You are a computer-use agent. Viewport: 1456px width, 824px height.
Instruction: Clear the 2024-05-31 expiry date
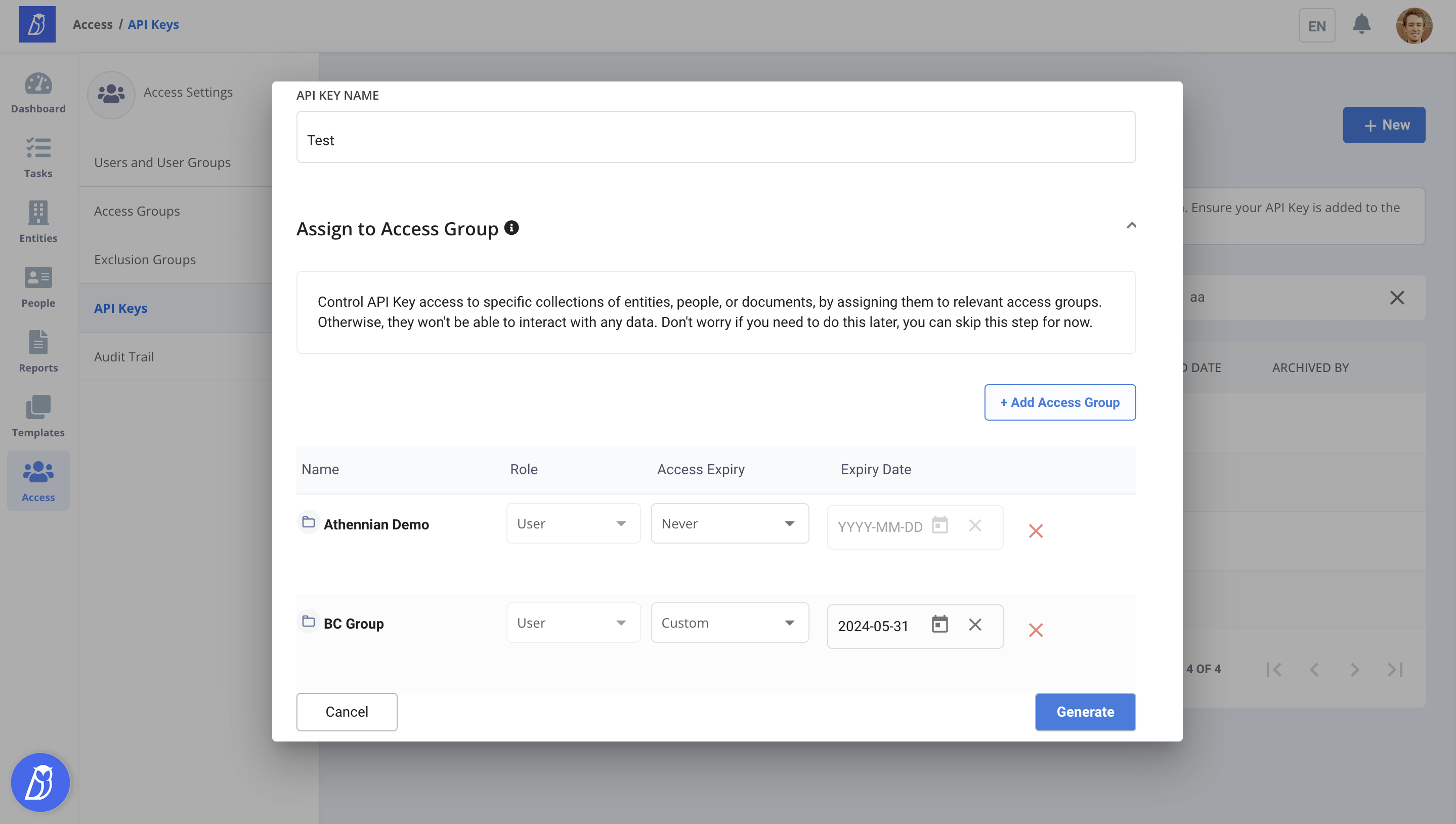tap(974, 625)
